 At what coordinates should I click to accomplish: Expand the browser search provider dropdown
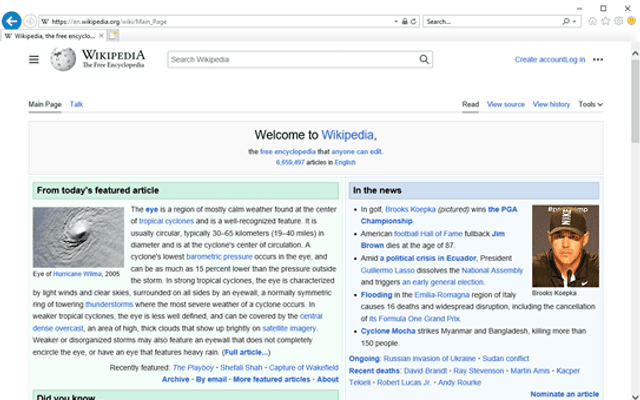coord(575,22)
